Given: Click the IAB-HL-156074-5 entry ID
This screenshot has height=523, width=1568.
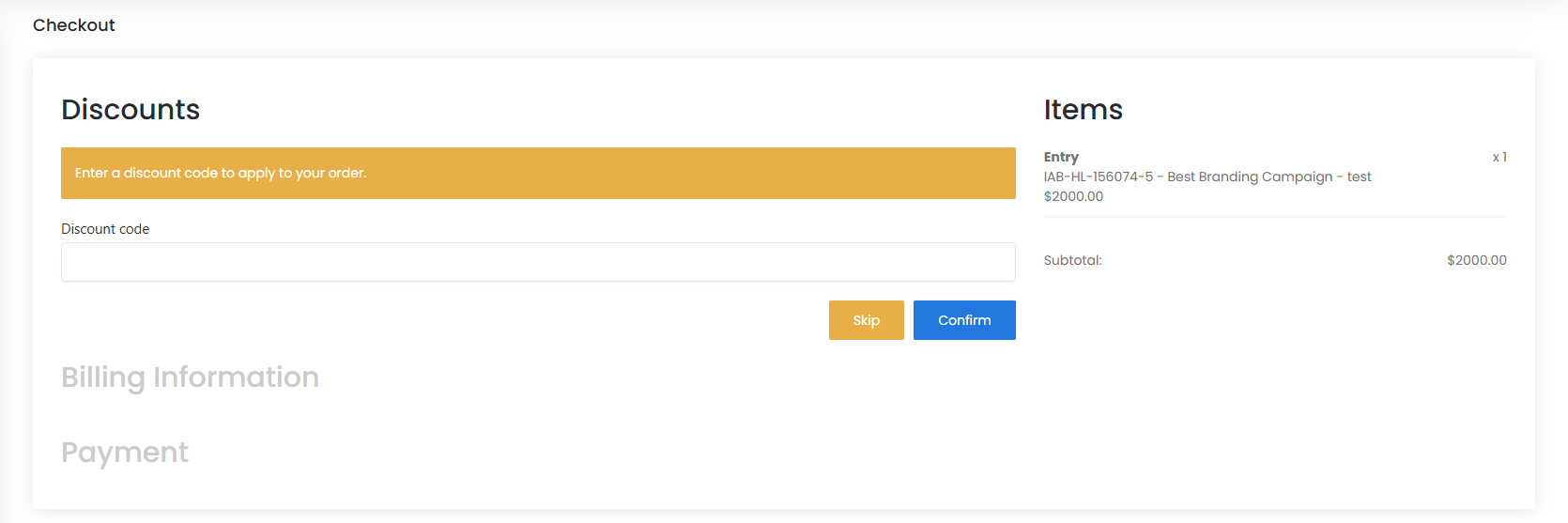Looking at the screenshot, I should [1098, 177].
